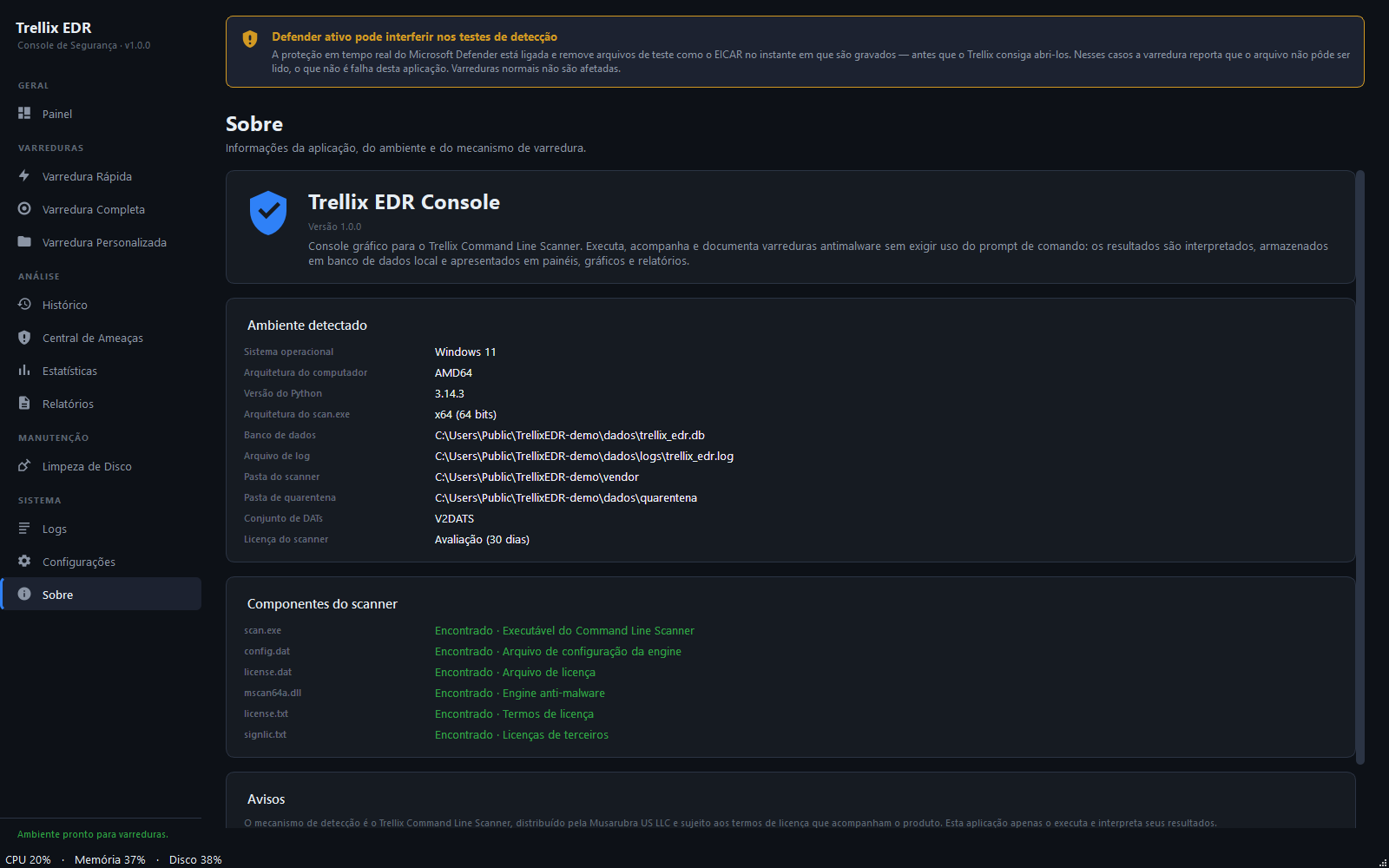
Task: Click the Memória 37% status indicator
Action: [x=110, y=859]
